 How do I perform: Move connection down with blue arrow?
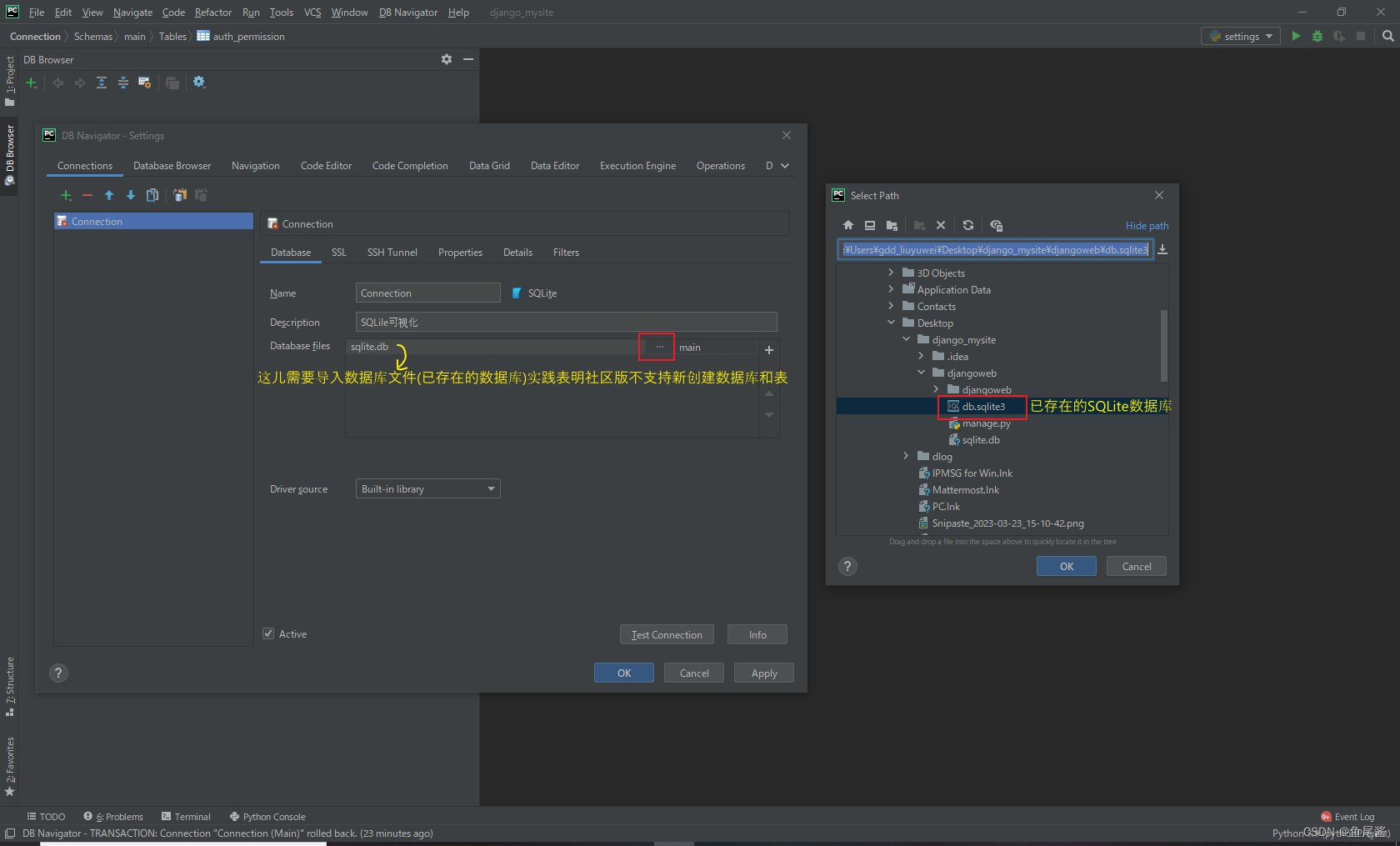pos(131,195)
